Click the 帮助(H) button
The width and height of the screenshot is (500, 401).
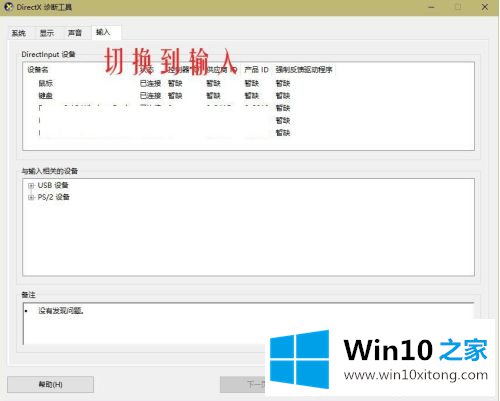click(x=50, y=384)
